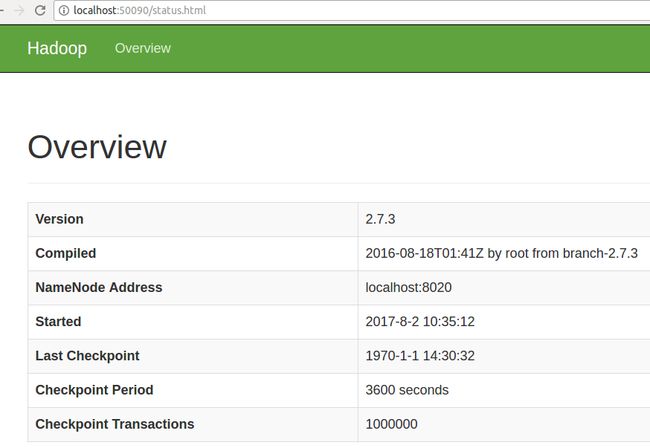
Task: Select the localhost:8020 value
Action: 408,287
